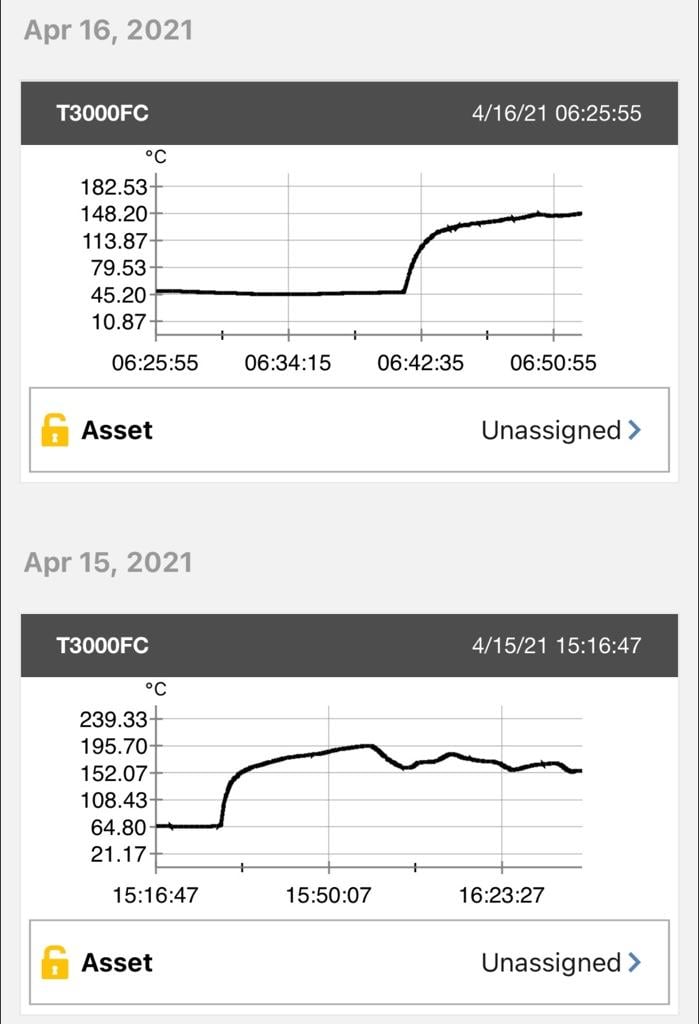This screenshot has height=1024, width=699.
Task: Click the Apr 15, 2021 date header
Action: 108,562
